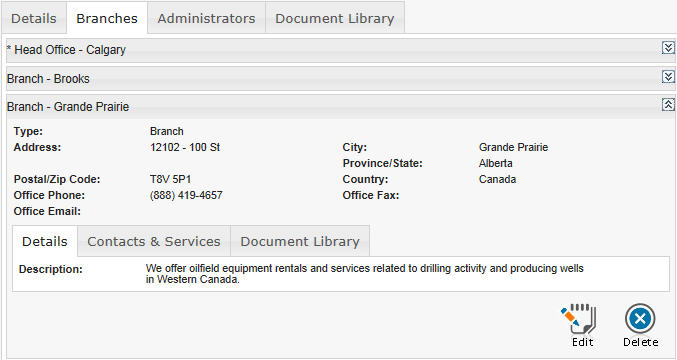Click the postal code T8V 5P1
677x360 pixels.
point(170,179)
